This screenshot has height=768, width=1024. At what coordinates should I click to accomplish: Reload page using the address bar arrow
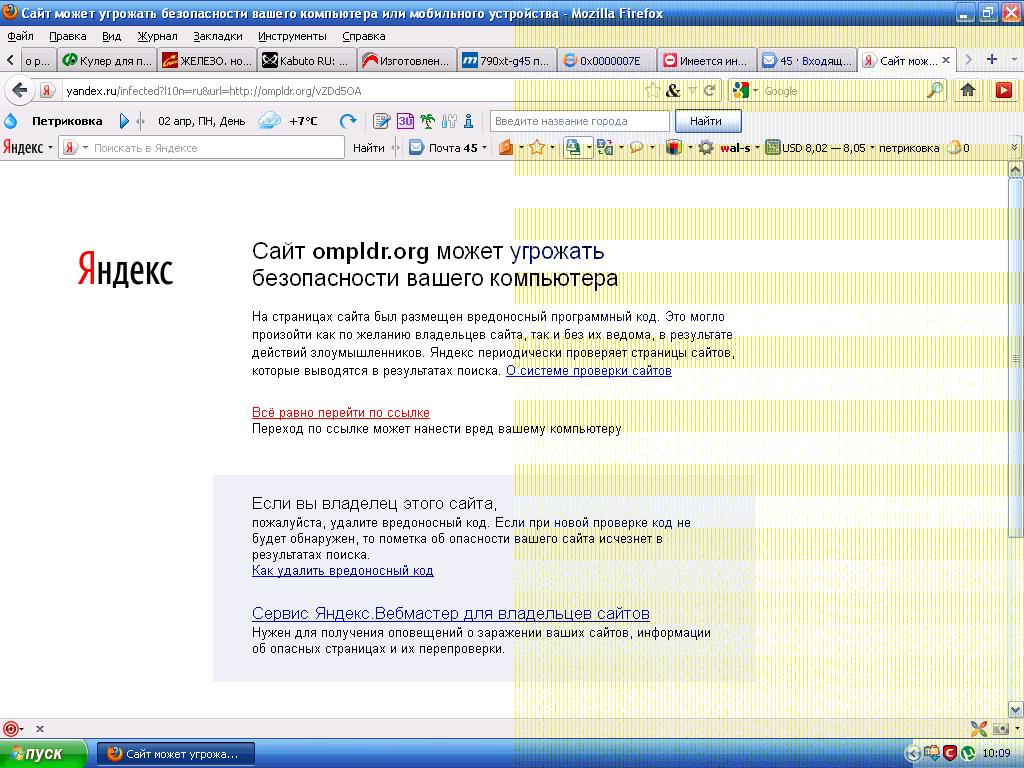pyautogui.click(x=709, y=91)
